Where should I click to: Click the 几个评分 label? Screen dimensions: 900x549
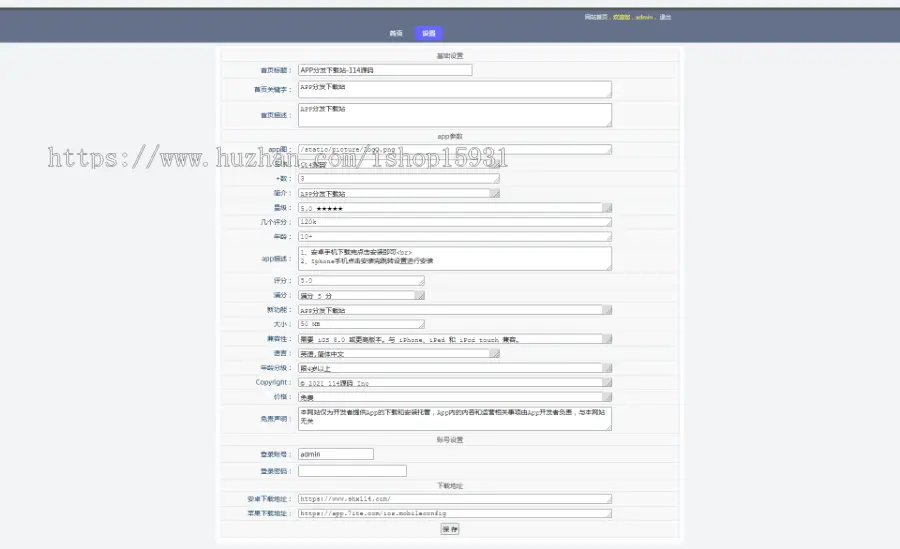(x=276, y=222)
